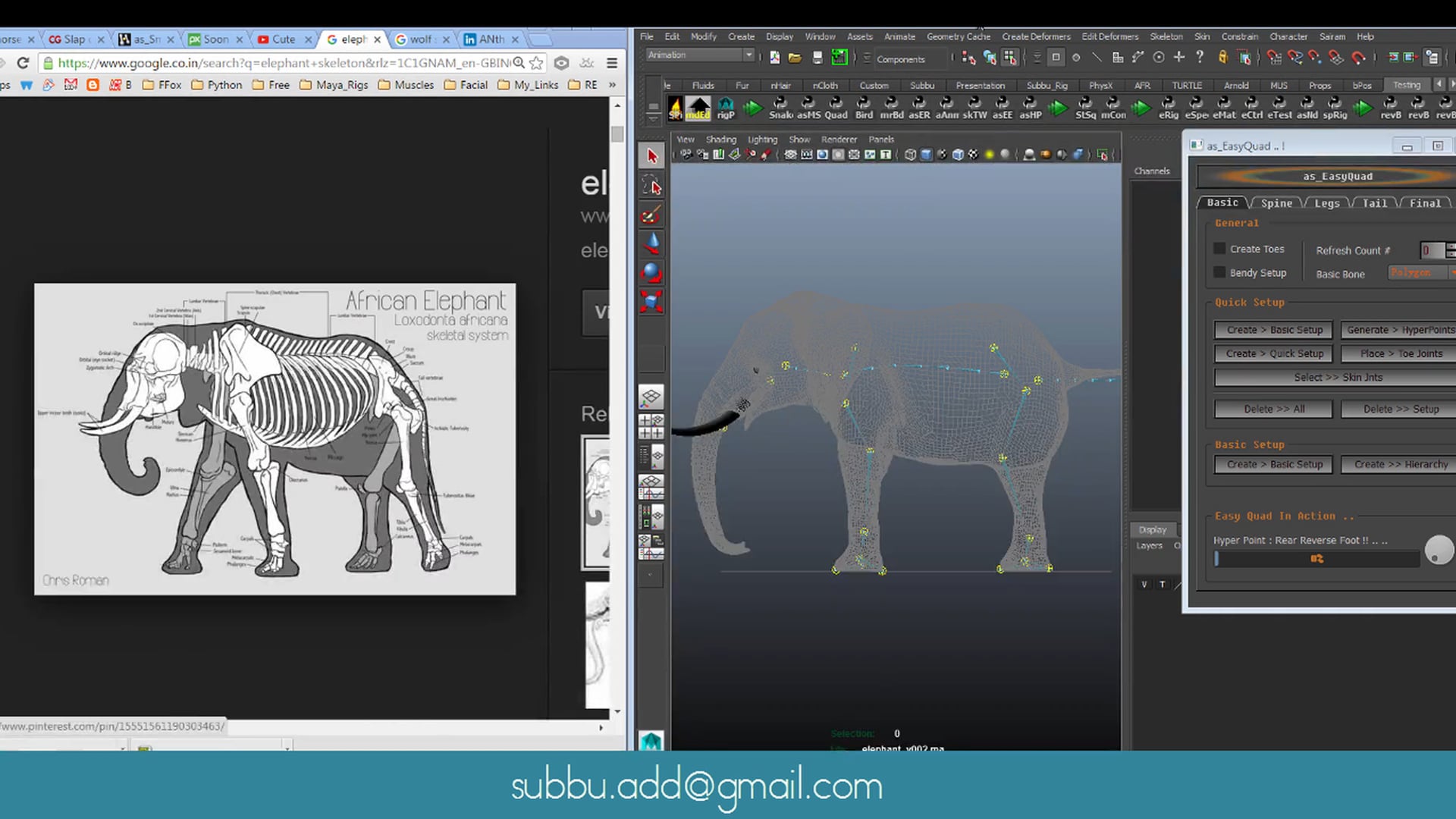
Task: Click the Easy Quad progress slider bar
Action: tap(1316, 559)
